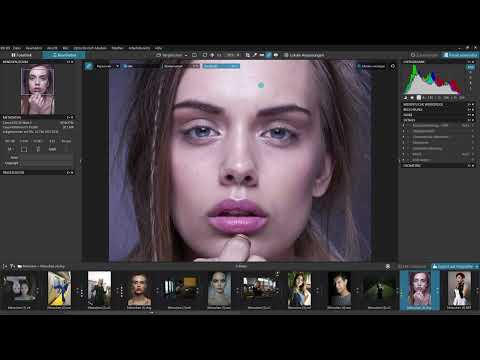The image size is (480, 360).
Task: Click the Lokale Anpassungen button
Action: [x=304, y=55]
